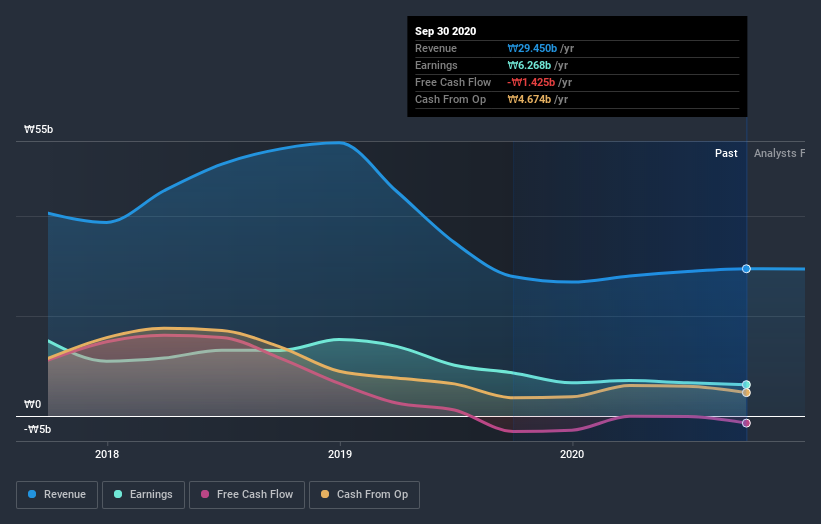Click the ₩29.450b revenue value in tooltip
The image size is (821, 524).
point(532,48)
